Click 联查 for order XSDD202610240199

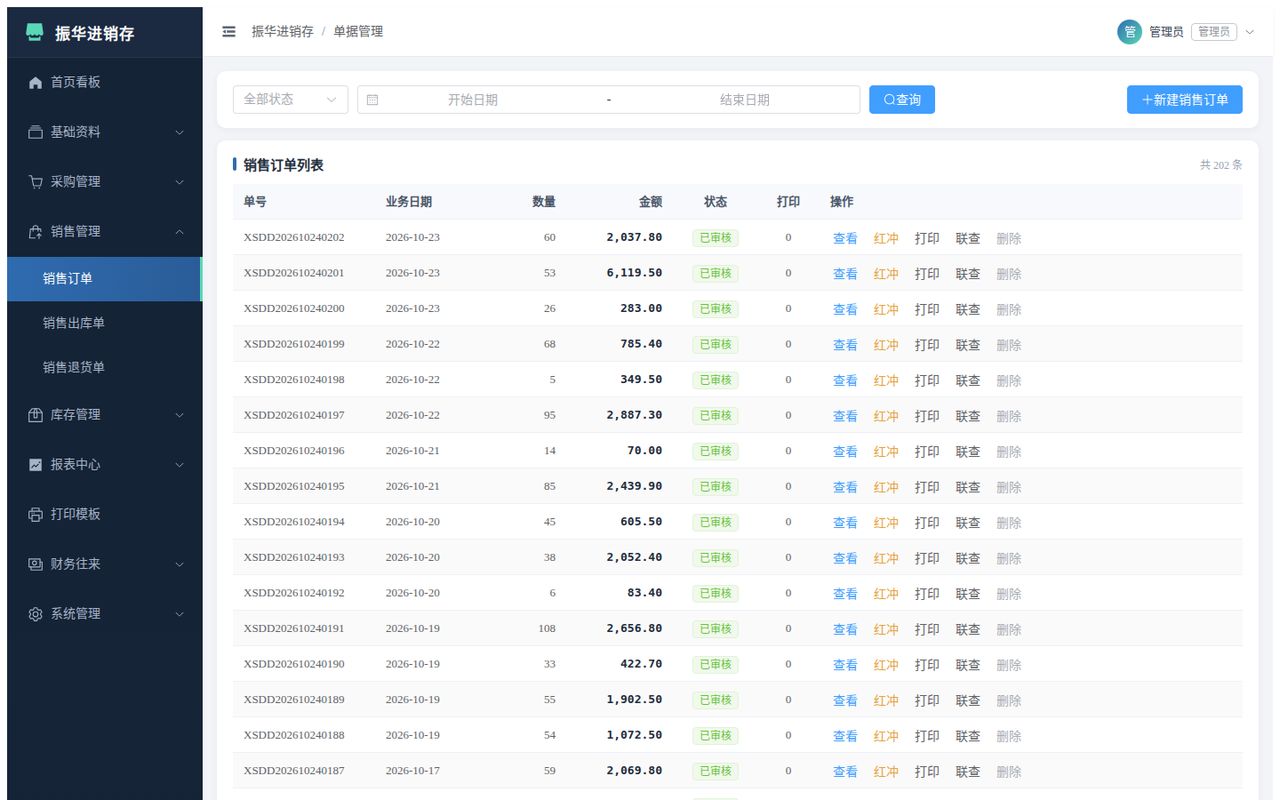pos(968,345)
